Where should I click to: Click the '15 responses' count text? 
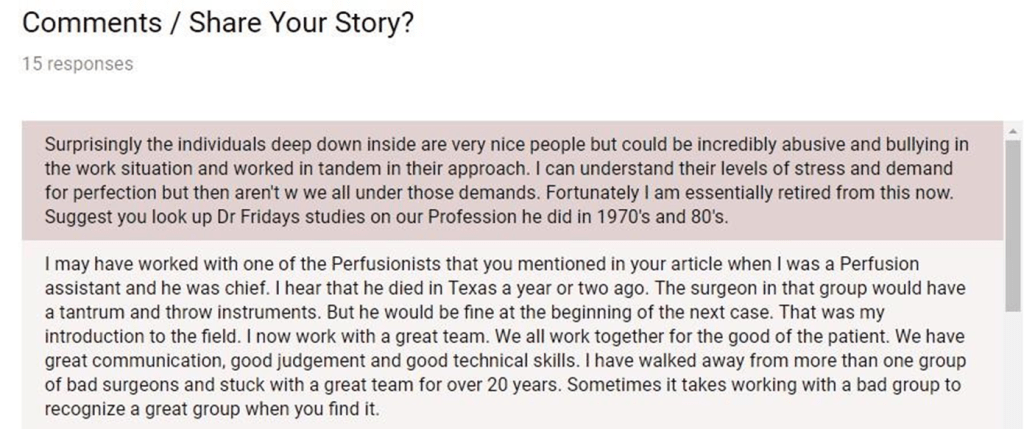pos(77,64)
